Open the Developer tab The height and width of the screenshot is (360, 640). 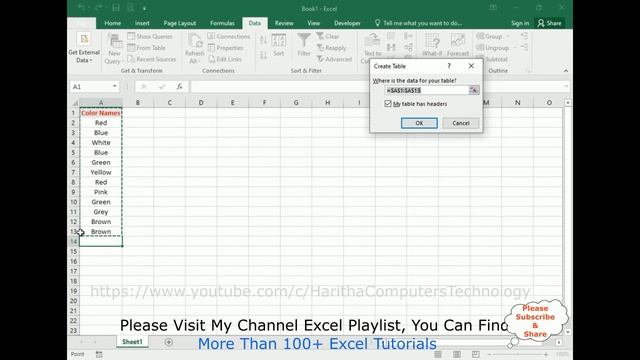click(347, 23)
